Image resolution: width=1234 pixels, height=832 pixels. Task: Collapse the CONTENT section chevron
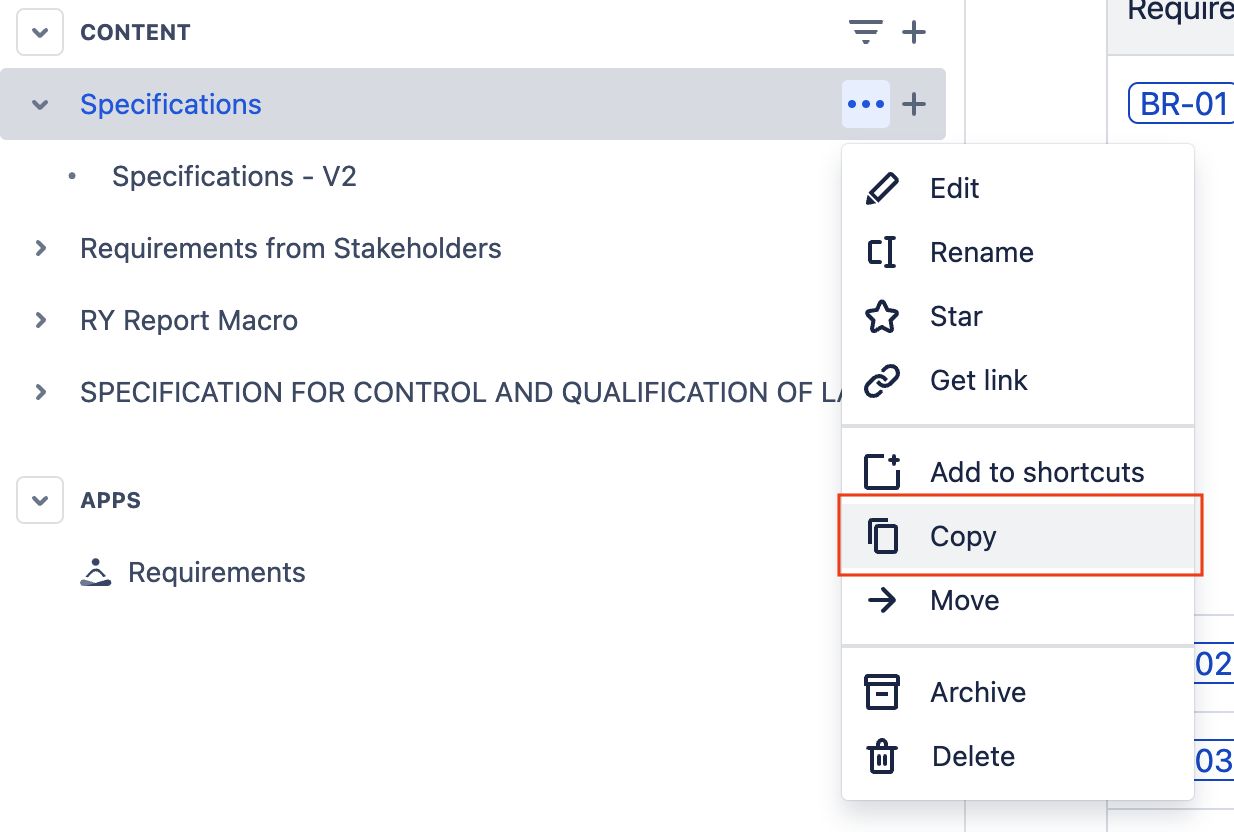tap(39, 32)
